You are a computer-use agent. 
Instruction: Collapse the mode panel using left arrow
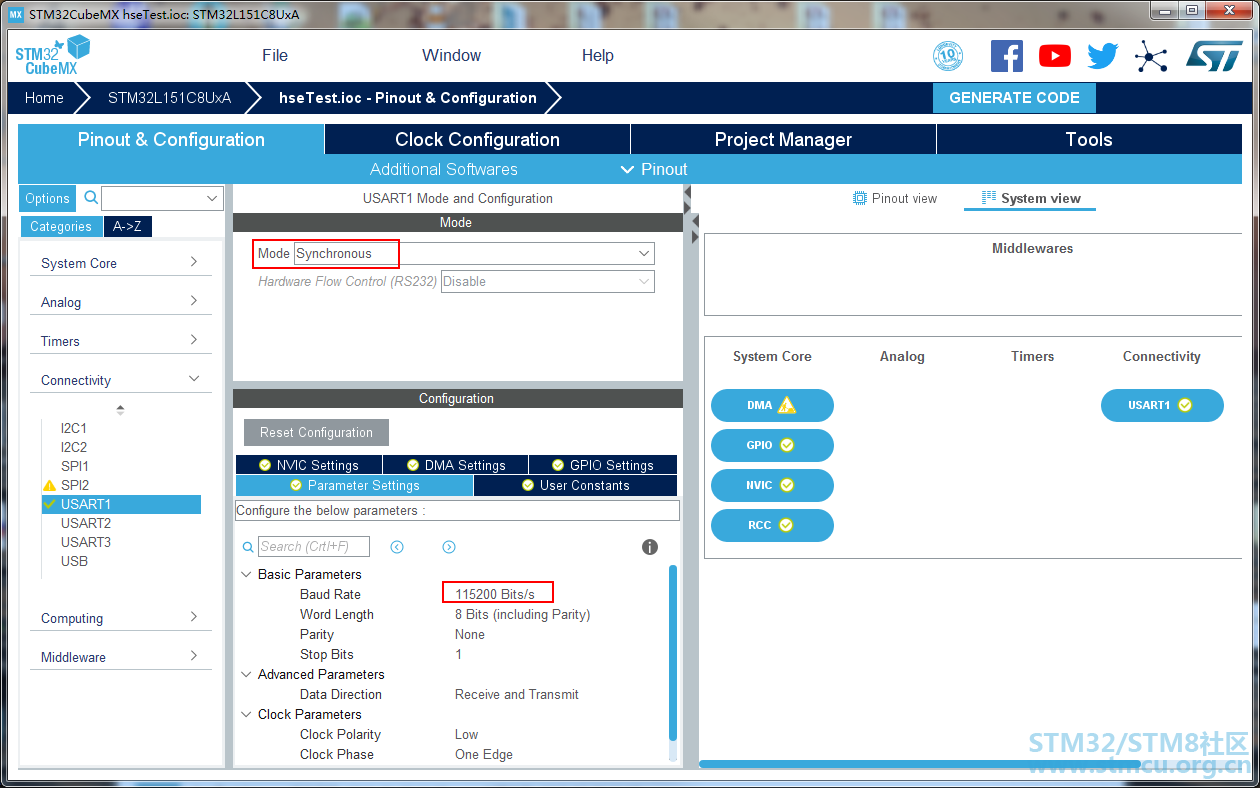[688, 192]
